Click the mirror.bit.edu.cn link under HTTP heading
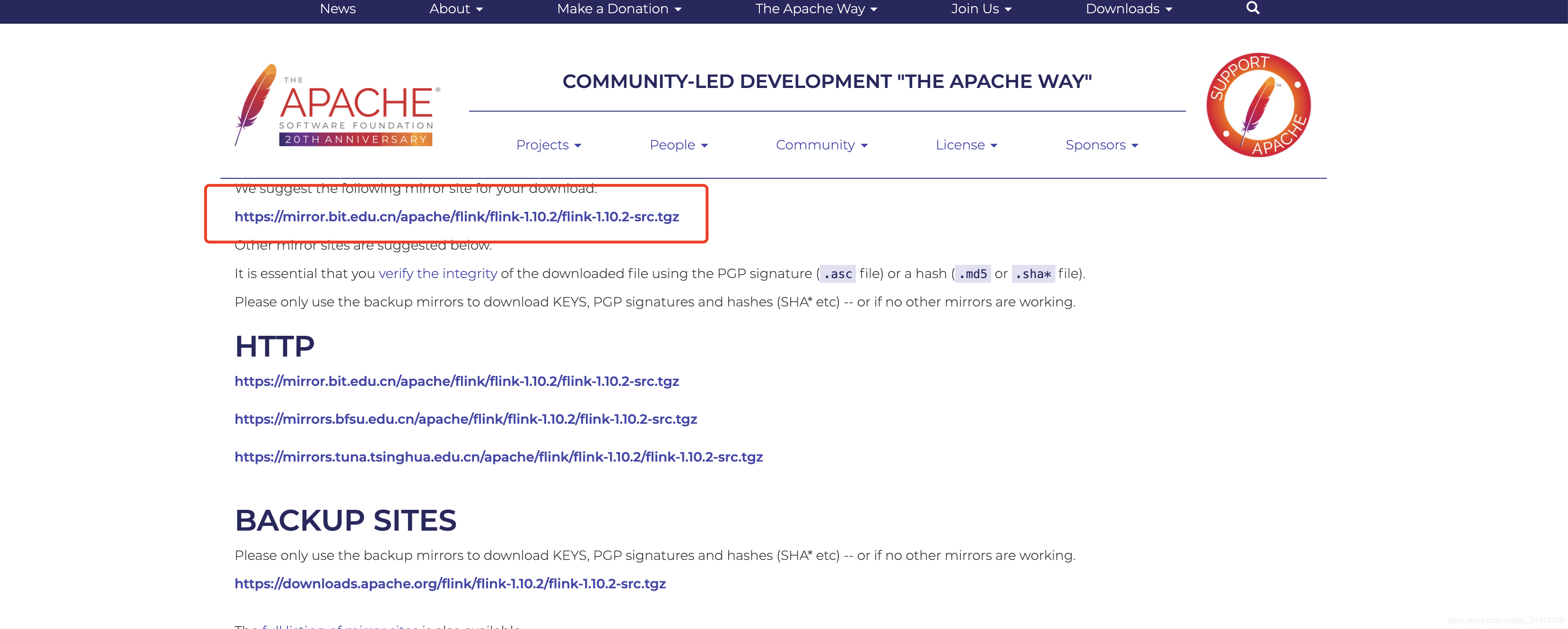The height and width of the screenshot is (629, 1568). point(456,381)
